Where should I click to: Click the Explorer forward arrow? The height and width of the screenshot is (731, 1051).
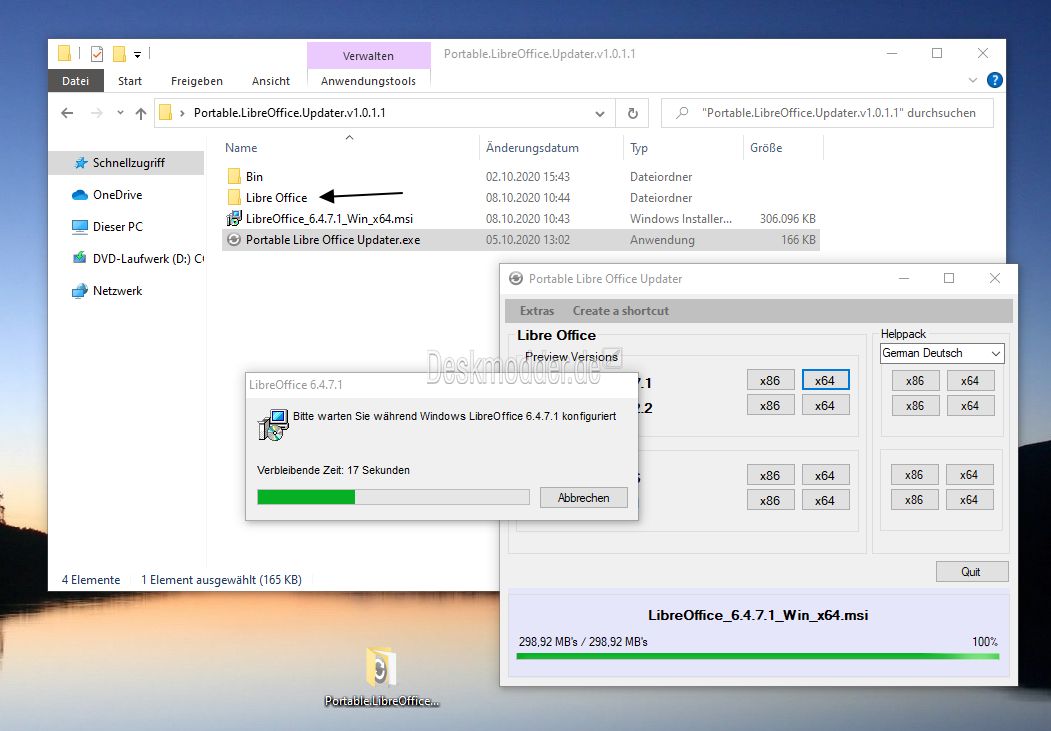97,113
